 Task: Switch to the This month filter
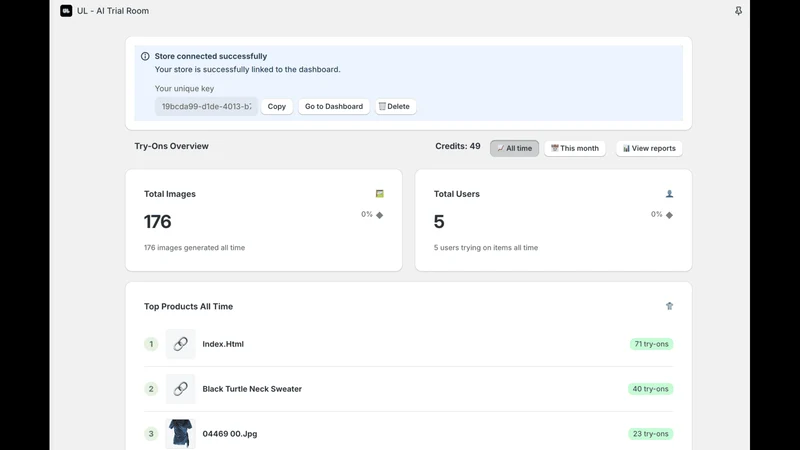click(575, 148)
